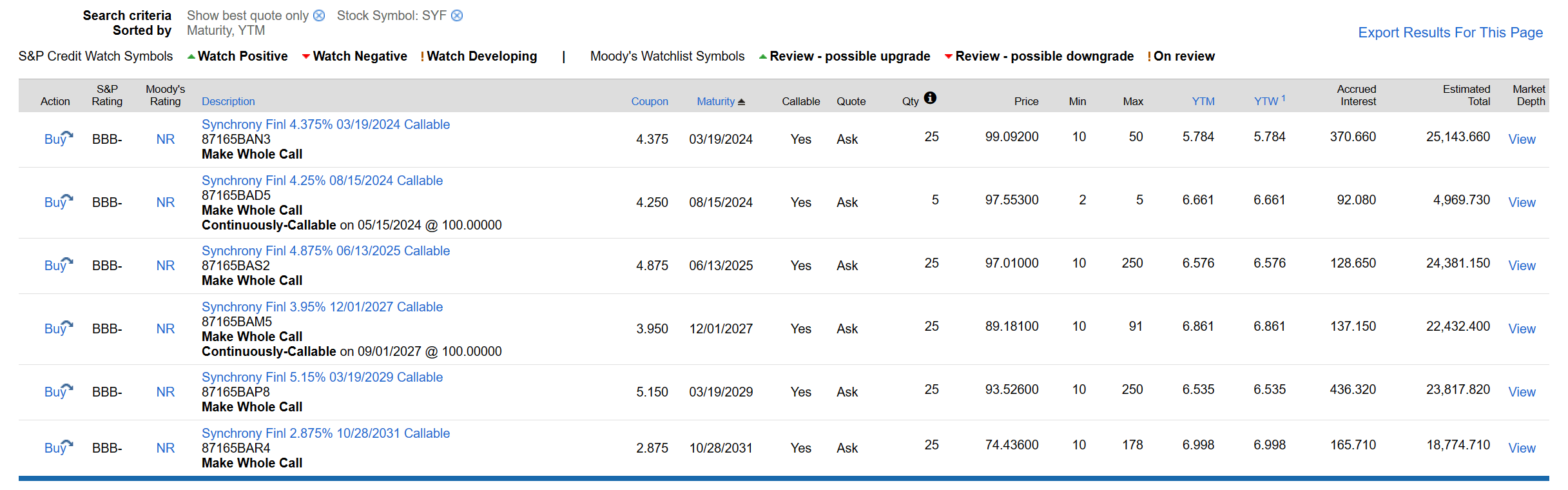Image resolution: width=1568 pixels, height=490 pixels.
Task: Buy the Synchrony 3.95% 12/01/2027 bond
Action: (58, 328)
